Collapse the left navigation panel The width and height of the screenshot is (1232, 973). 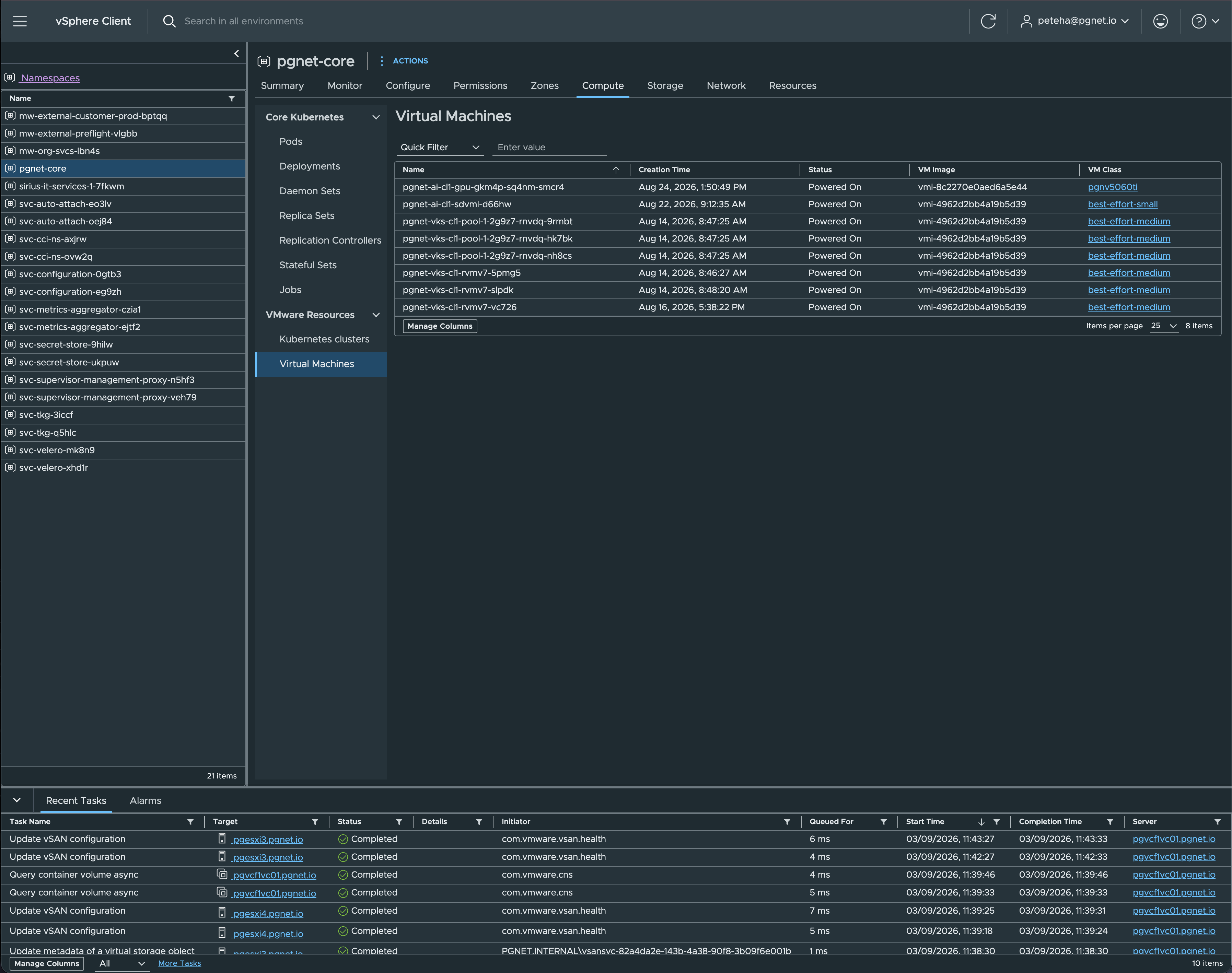pyautogui.click(x=236, y=54)
